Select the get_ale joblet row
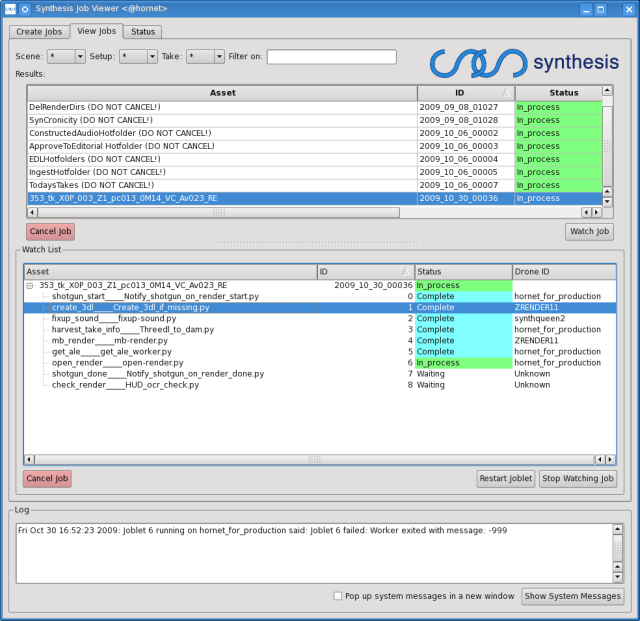Image resolution: width=640 pixels, height=621 pixels. click(320, 352)
